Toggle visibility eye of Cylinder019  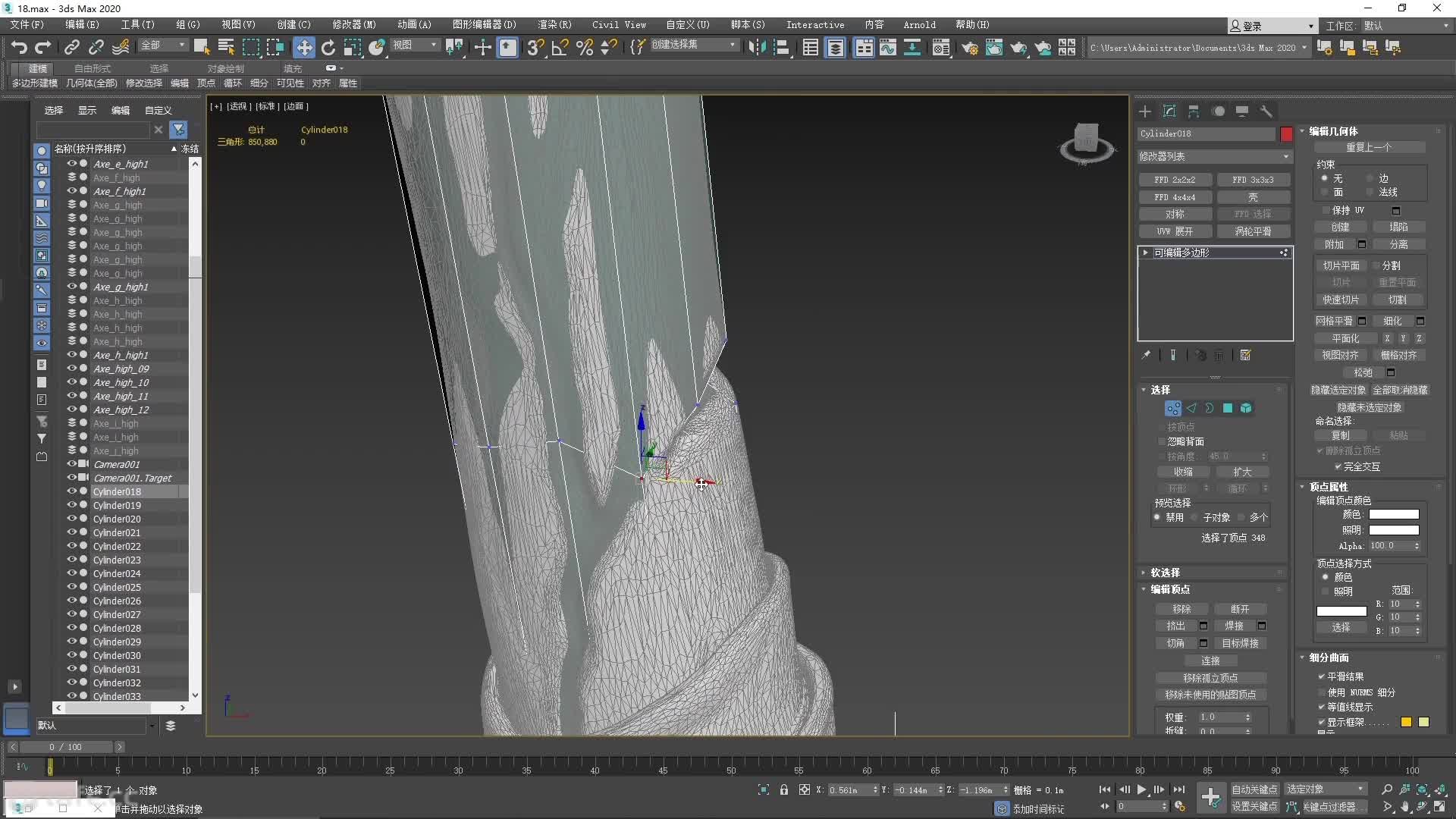point(72,505)
